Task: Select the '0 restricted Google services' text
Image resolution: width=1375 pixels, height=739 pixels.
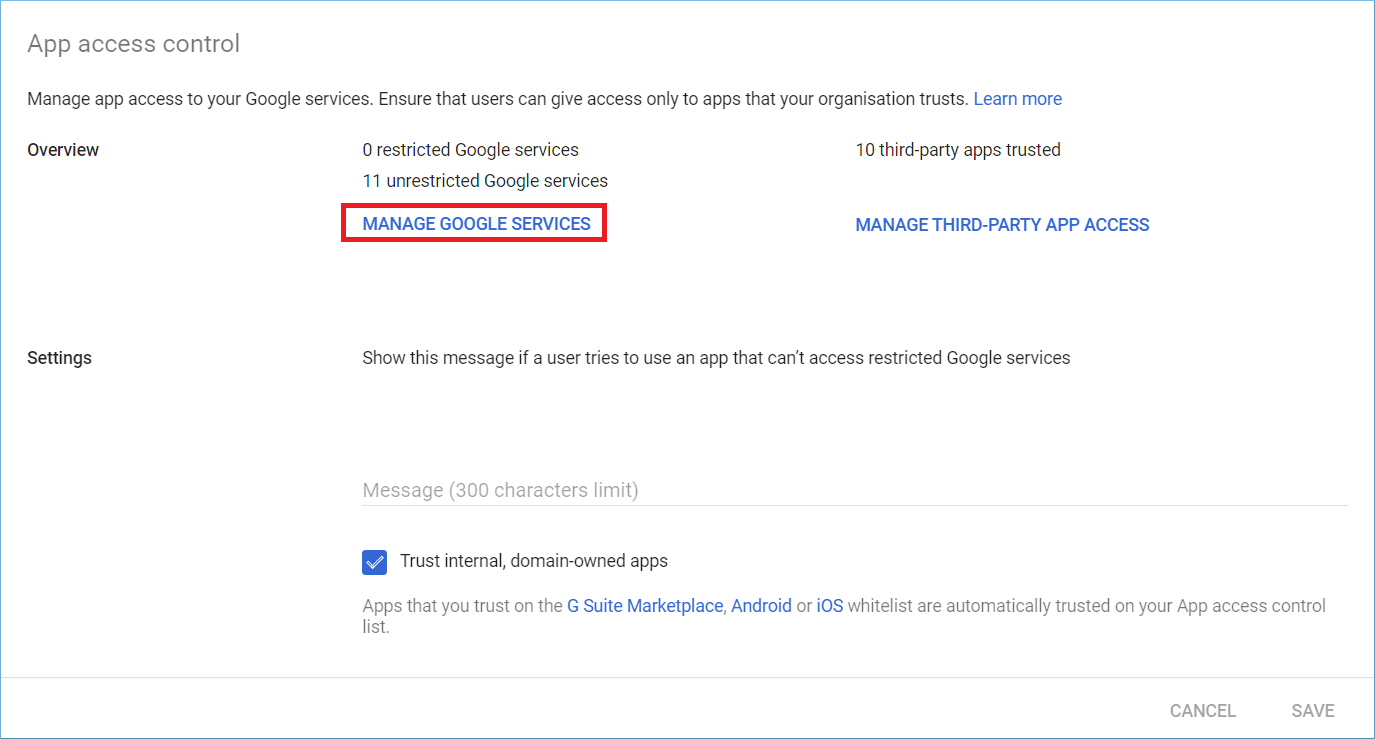Action: click(470, 150)
